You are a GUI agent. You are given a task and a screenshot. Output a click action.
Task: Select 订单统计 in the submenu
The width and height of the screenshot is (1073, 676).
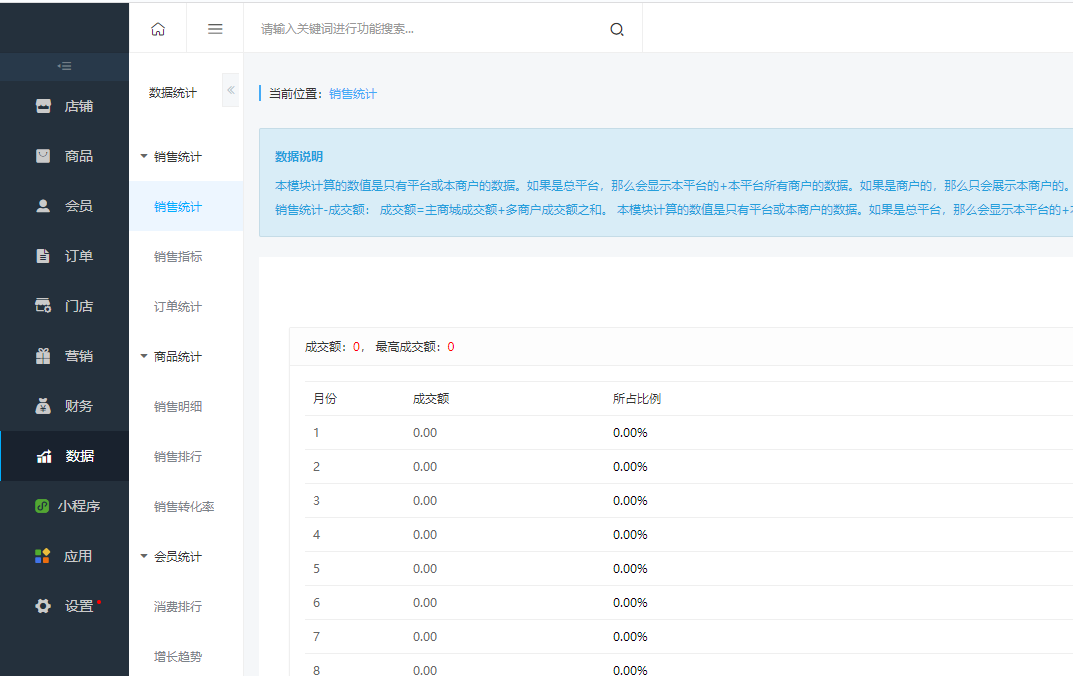178,307
